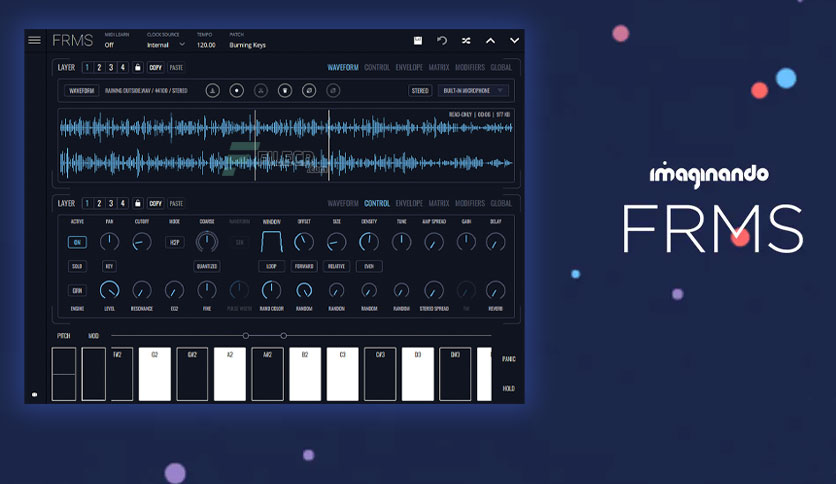Toggle the Stereo button in waveform bar
The height and width of the screenshot is (484, 836).
pyautogui.click(x=420, y=91)
